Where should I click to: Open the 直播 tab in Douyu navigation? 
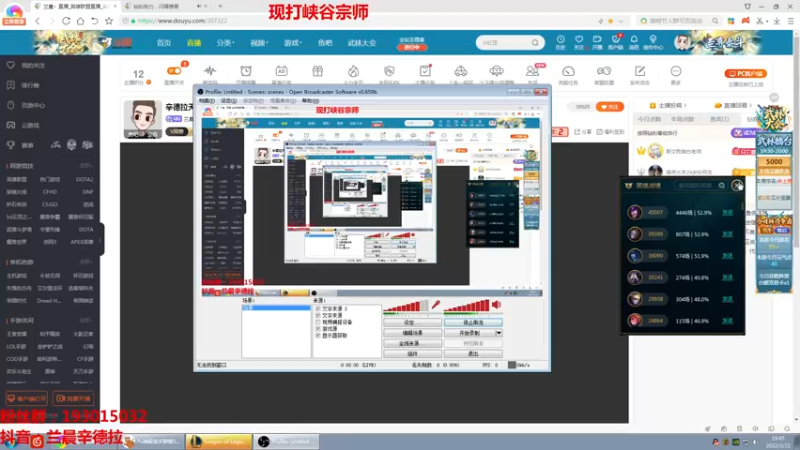[x=194, y=43]
